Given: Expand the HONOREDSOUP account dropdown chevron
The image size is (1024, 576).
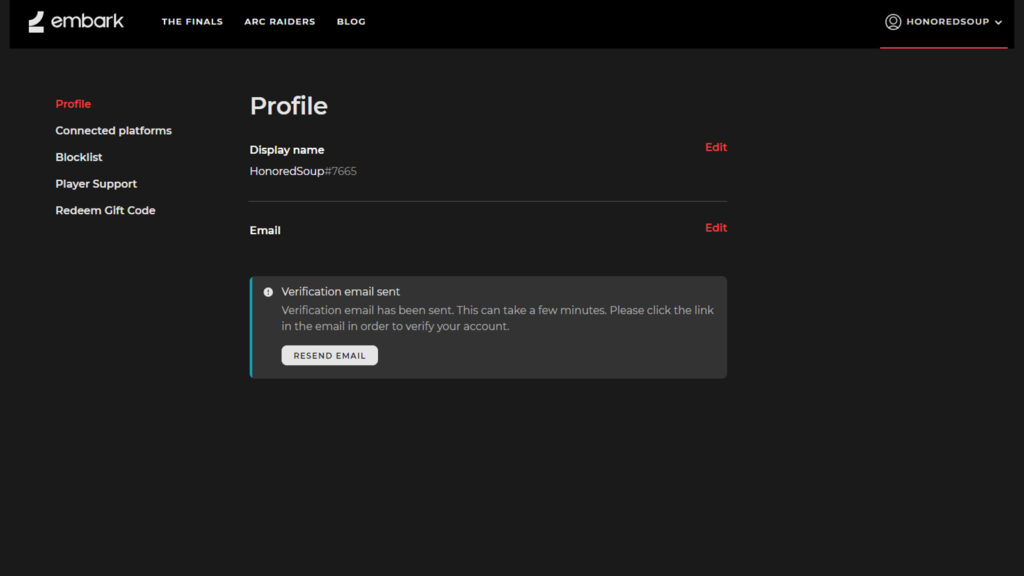Looking at the screenshot, I should [x=998, y=22].
